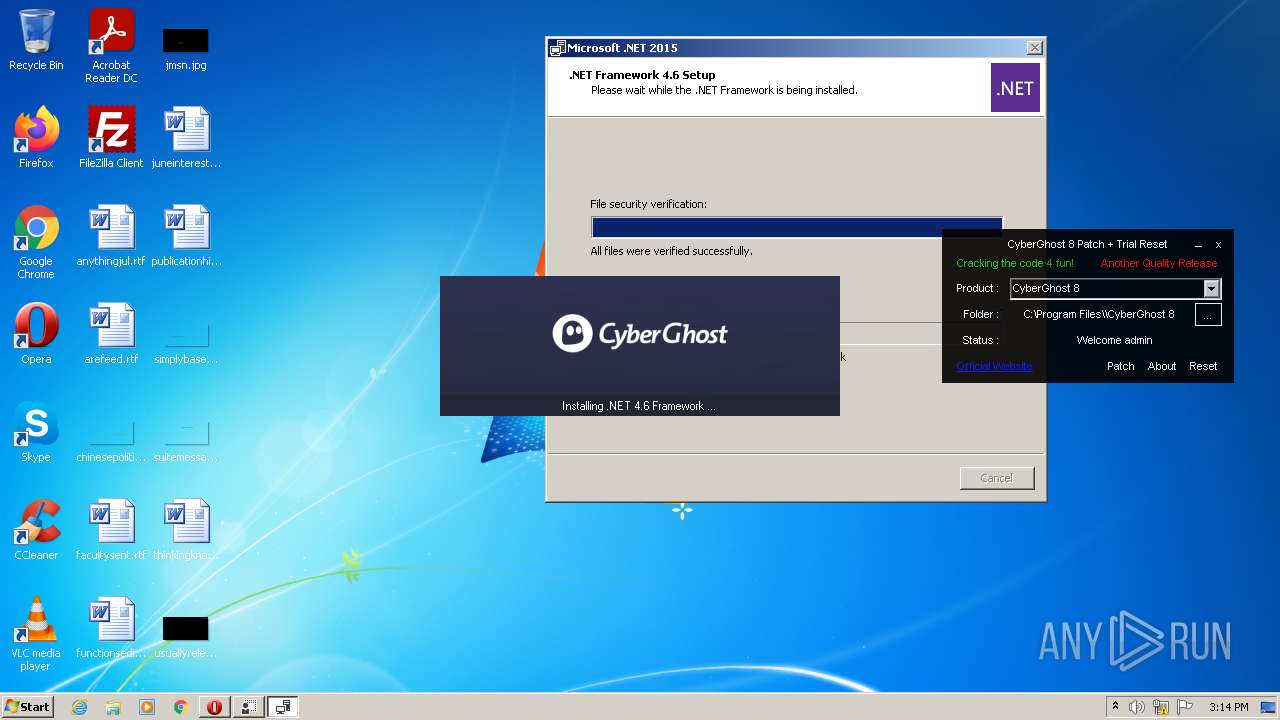The image size is (1280, 720).
Task: Open Chrome from the taskbar
Action: tap(181, 707)
